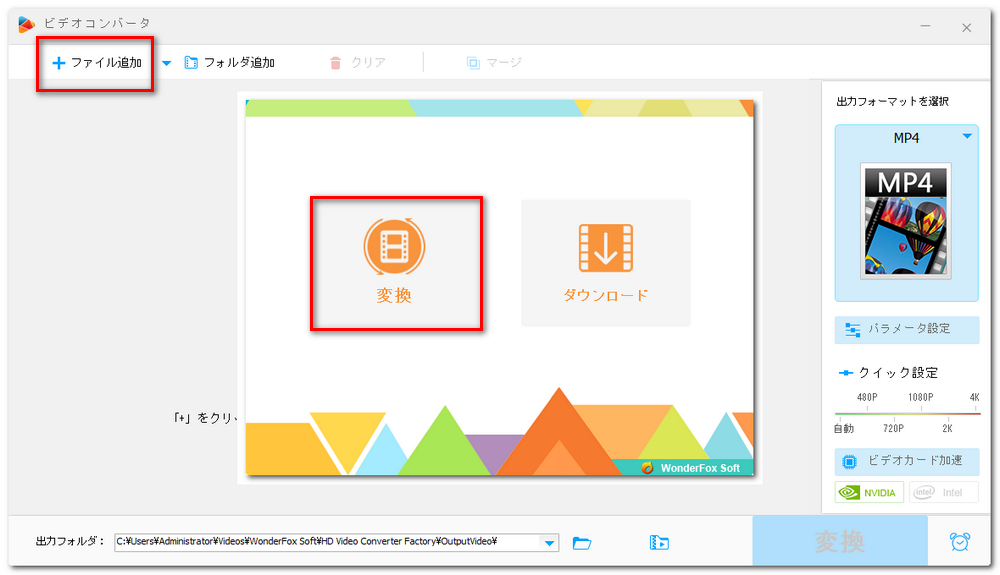Click the alarm clock scheduler icon
The width and height of the screenshot is (1000, 575).
959,542
